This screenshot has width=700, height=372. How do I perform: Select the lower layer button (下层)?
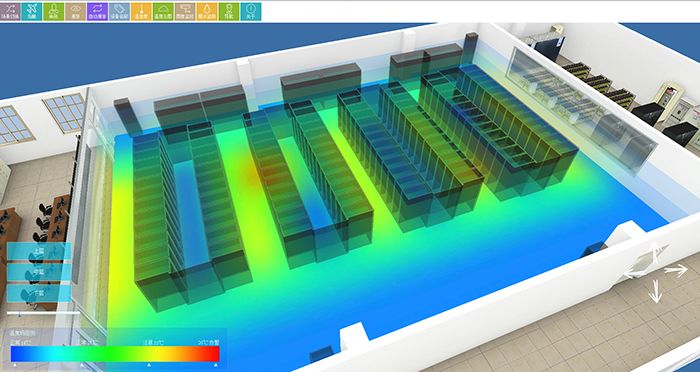(x=39, y=293)
